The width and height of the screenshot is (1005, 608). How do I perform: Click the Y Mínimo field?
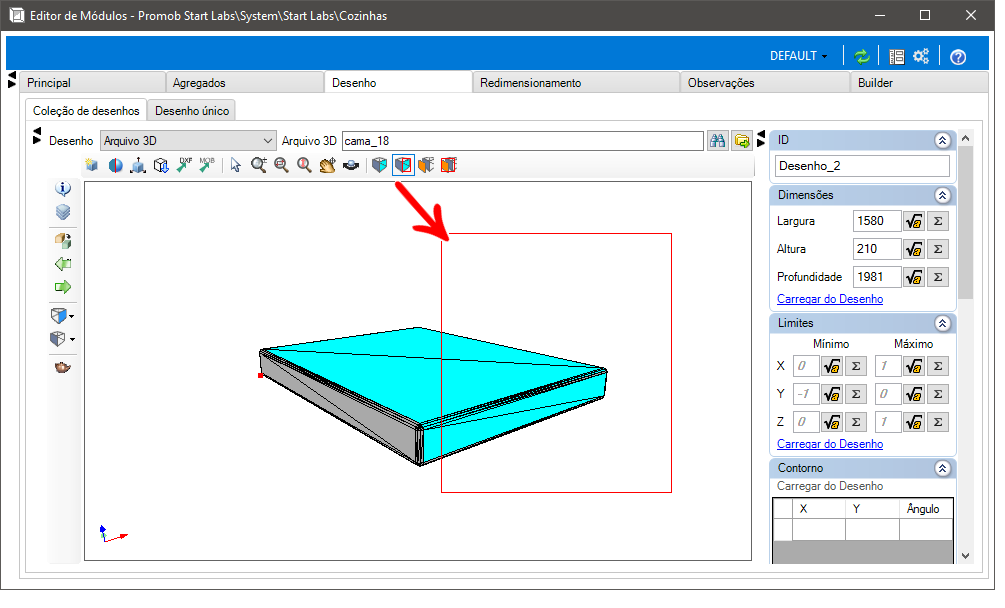[x=806, y=394]
